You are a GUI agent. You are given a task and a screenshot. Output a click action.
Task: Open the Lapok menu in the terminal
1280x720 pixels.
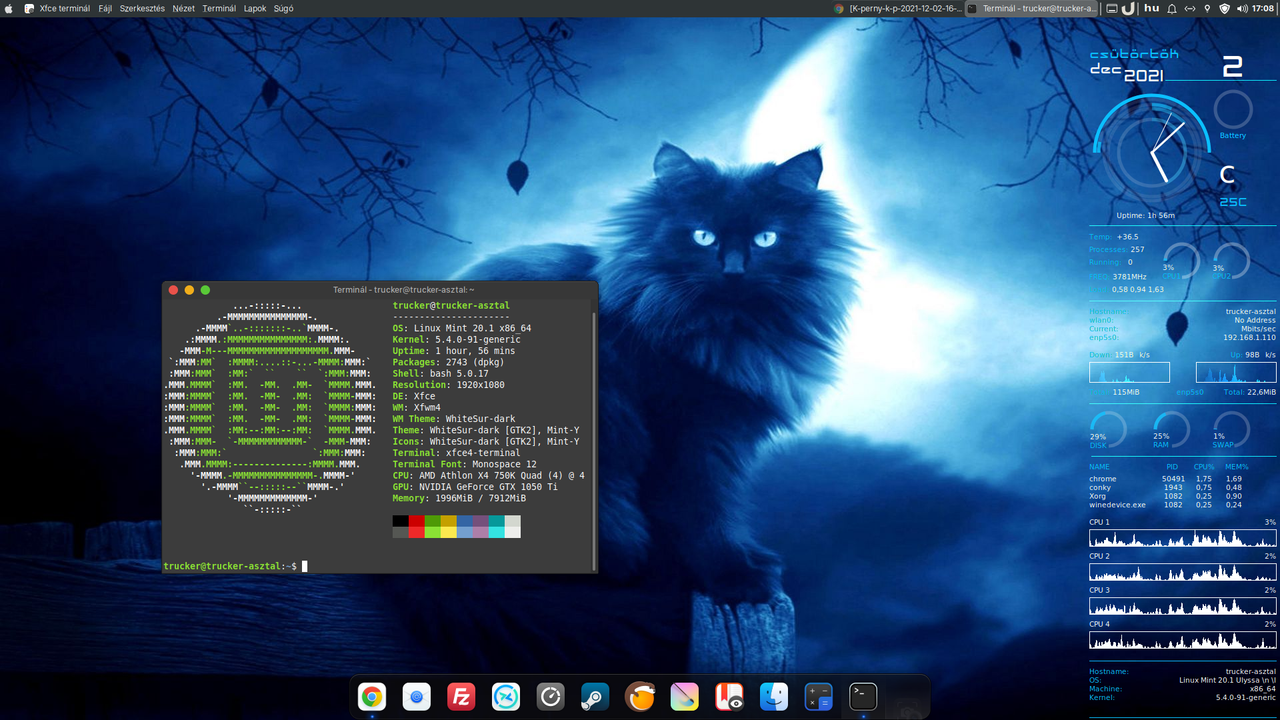254,8
